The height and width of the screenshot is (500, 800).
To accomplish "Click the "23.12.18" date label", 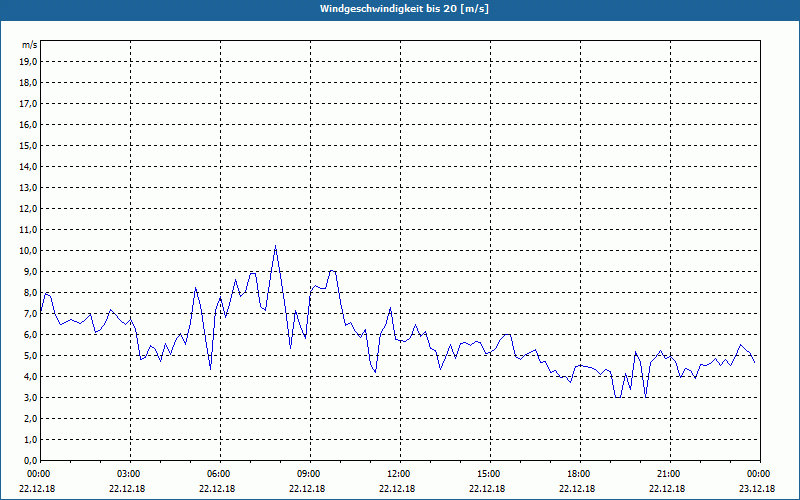I will 757,488.
